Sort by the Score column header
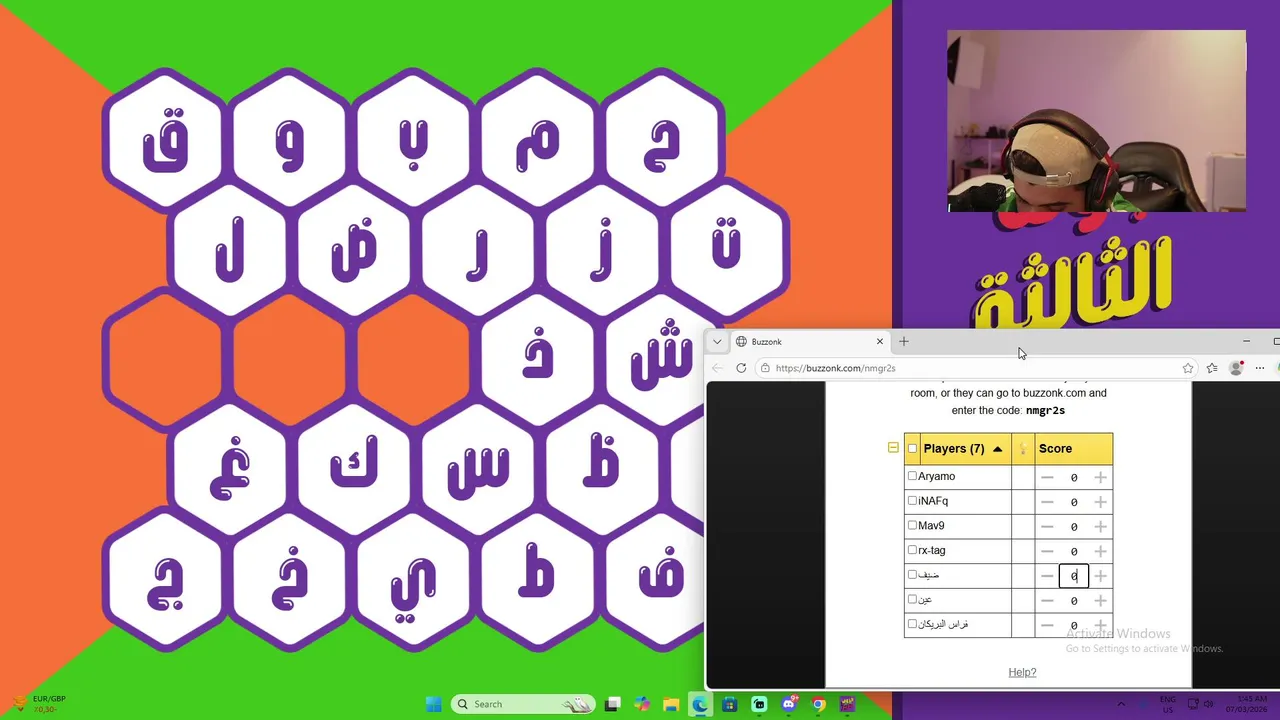This screenshot has width=1280, height=720. pos(1074,449)
